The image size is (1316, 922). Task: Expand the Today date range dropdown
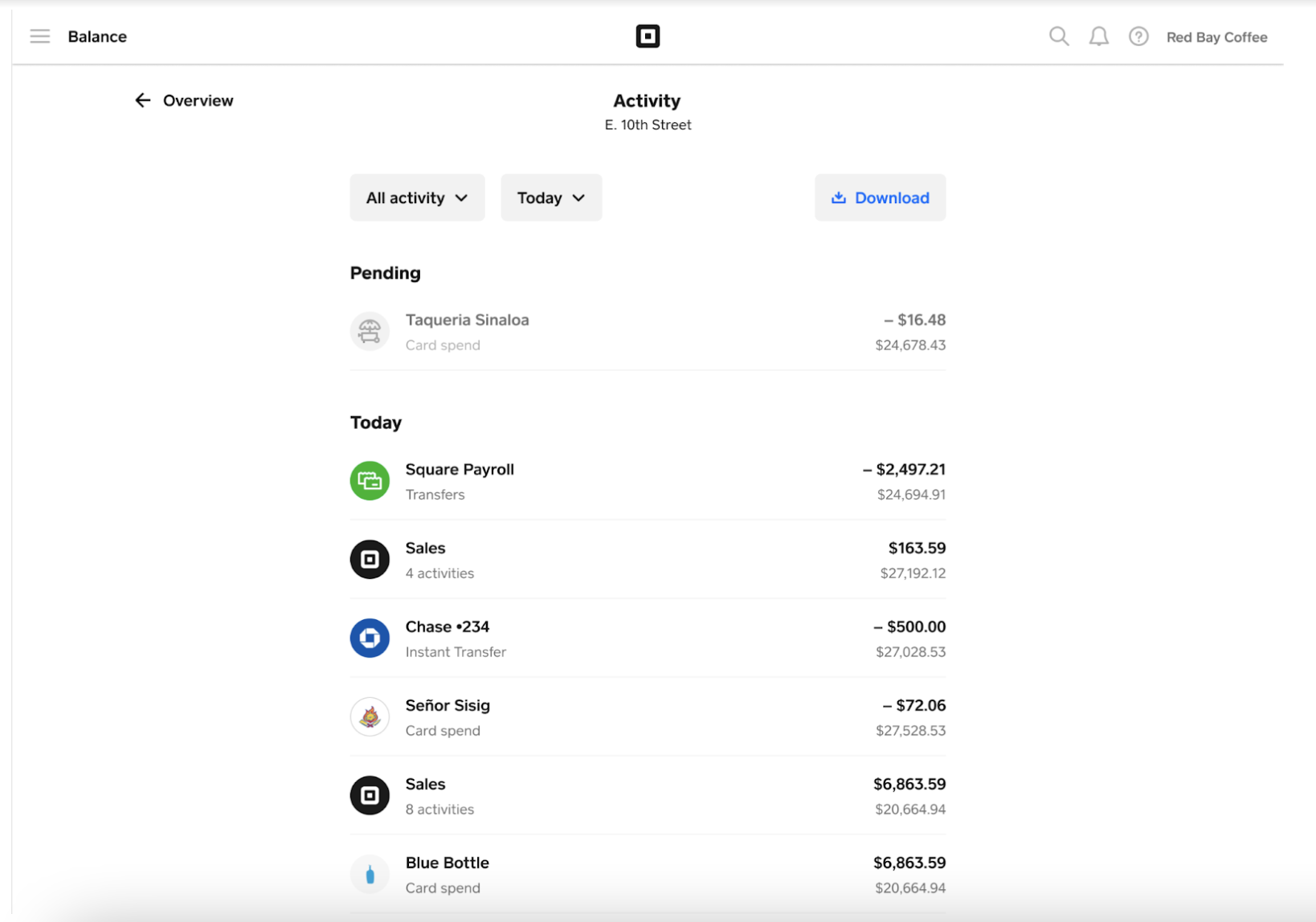[x=551, y=198]
